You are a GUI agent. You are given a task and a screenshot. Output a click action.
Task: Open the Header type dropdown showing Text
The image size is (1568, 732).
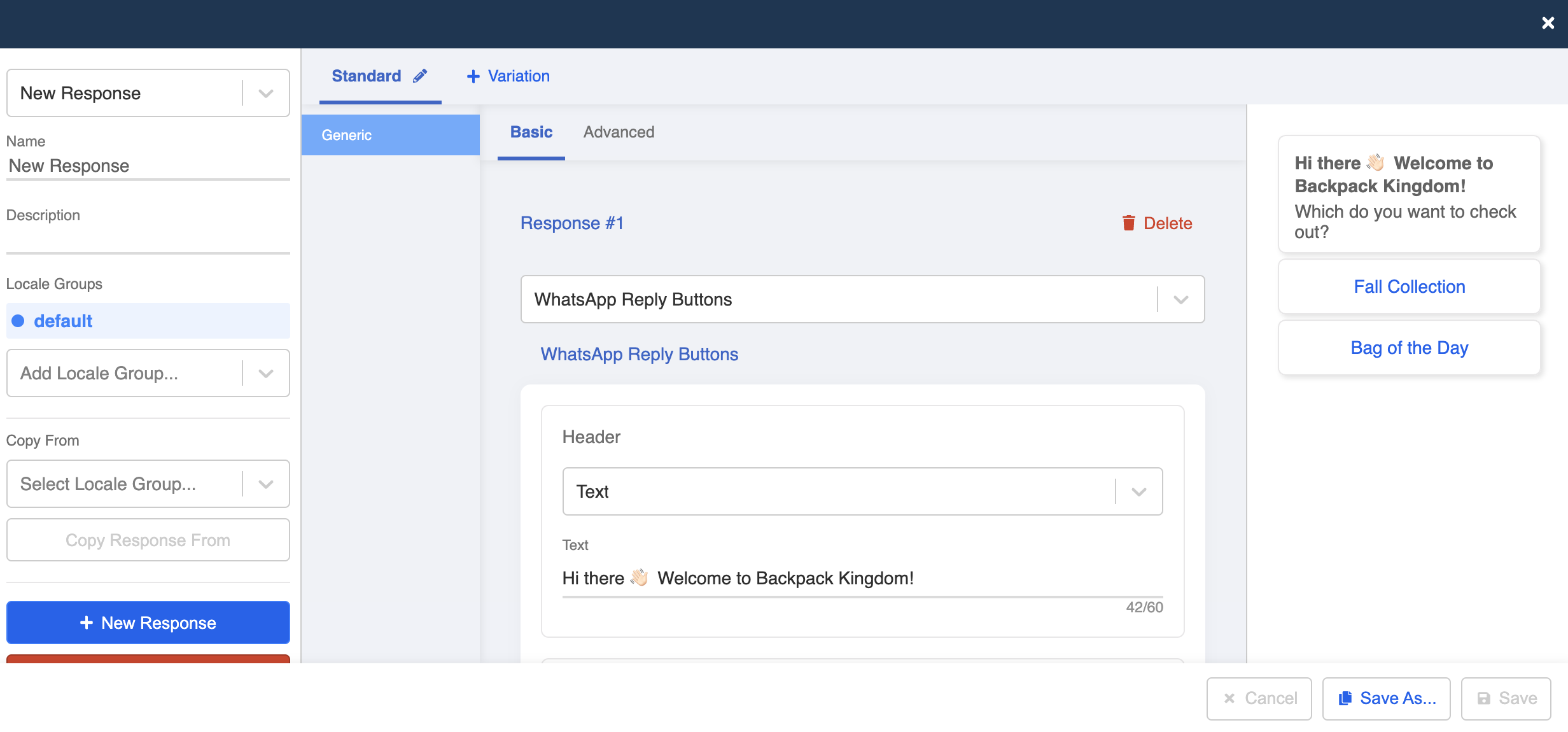tap(1138, 491)
